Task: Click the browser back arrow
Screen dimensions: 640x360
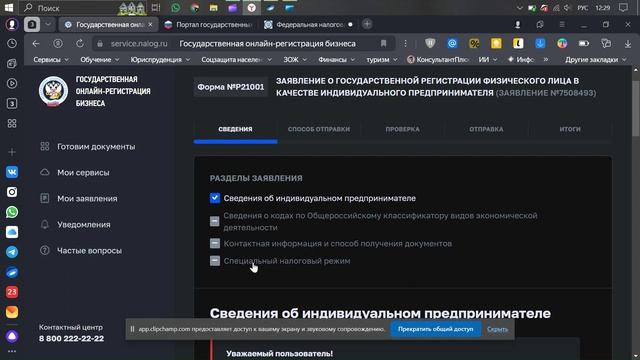Action: pyautogui.click(x=36, y=43)
